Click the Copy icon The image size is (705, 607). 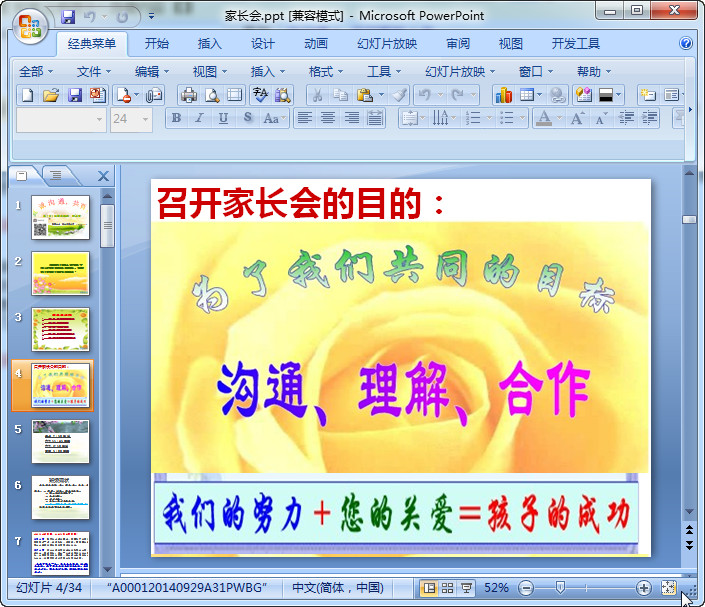coord(340,95)
